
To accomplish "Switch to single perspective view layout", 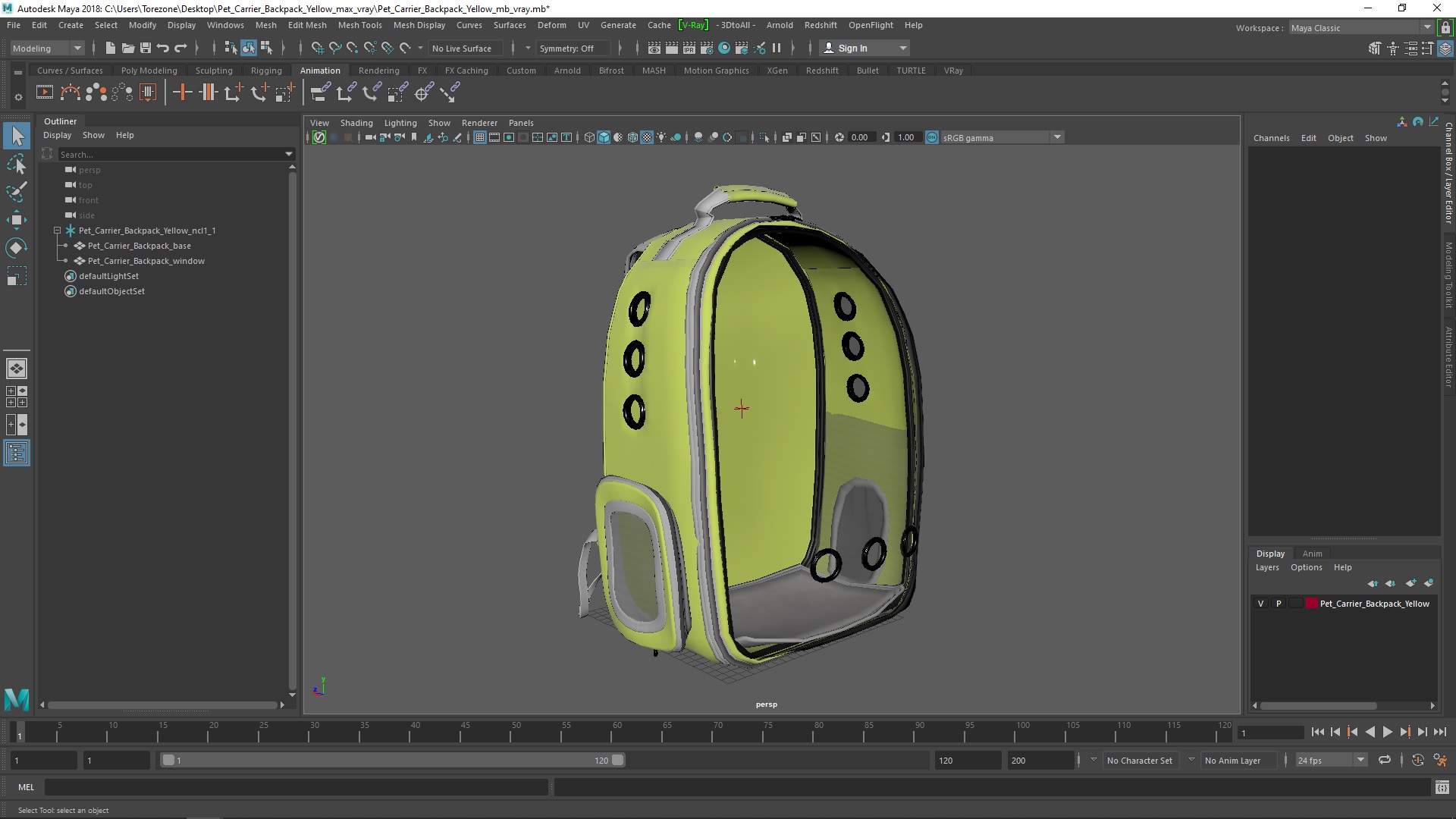I will (x=17, y=369).
